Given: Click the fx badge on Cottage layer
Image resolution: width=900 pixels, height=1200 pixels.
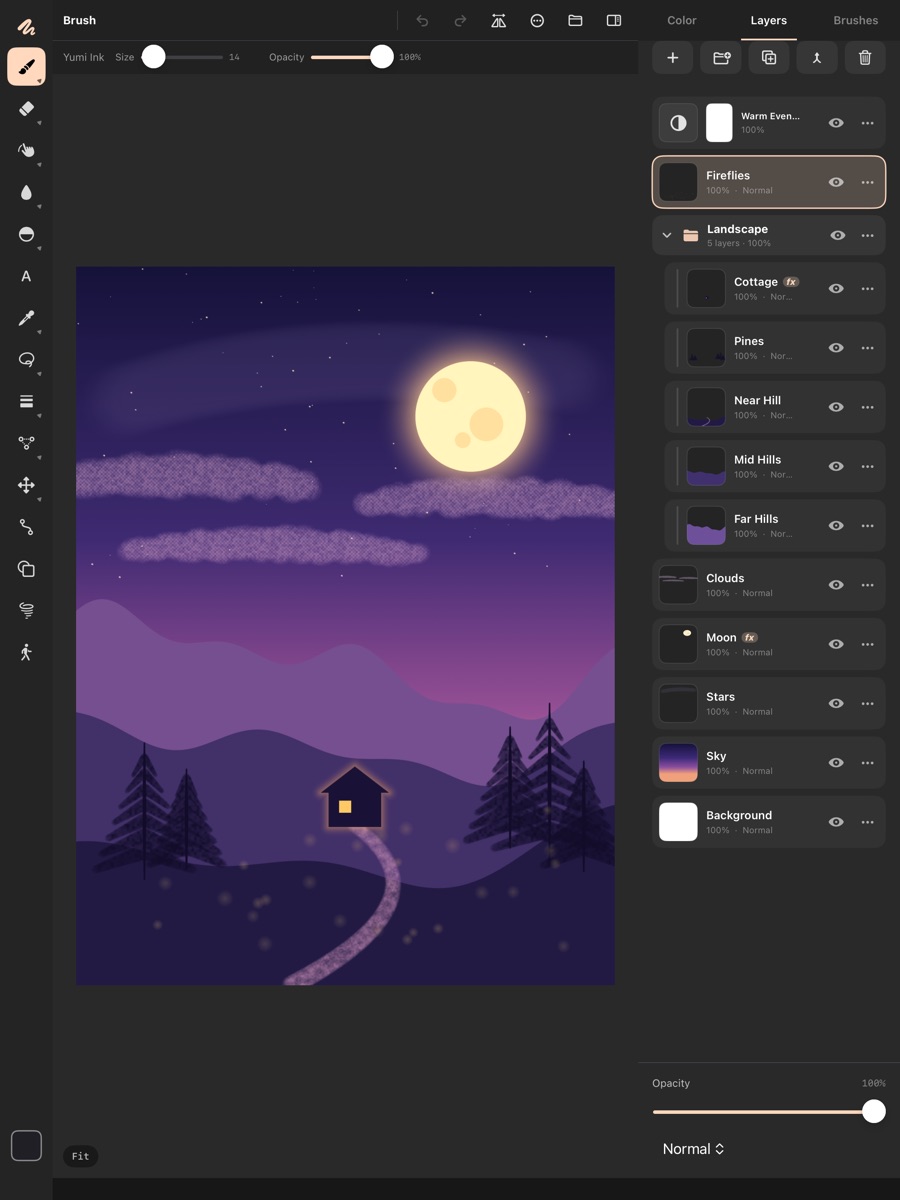Looking at the screenshot, I should 791,282.
